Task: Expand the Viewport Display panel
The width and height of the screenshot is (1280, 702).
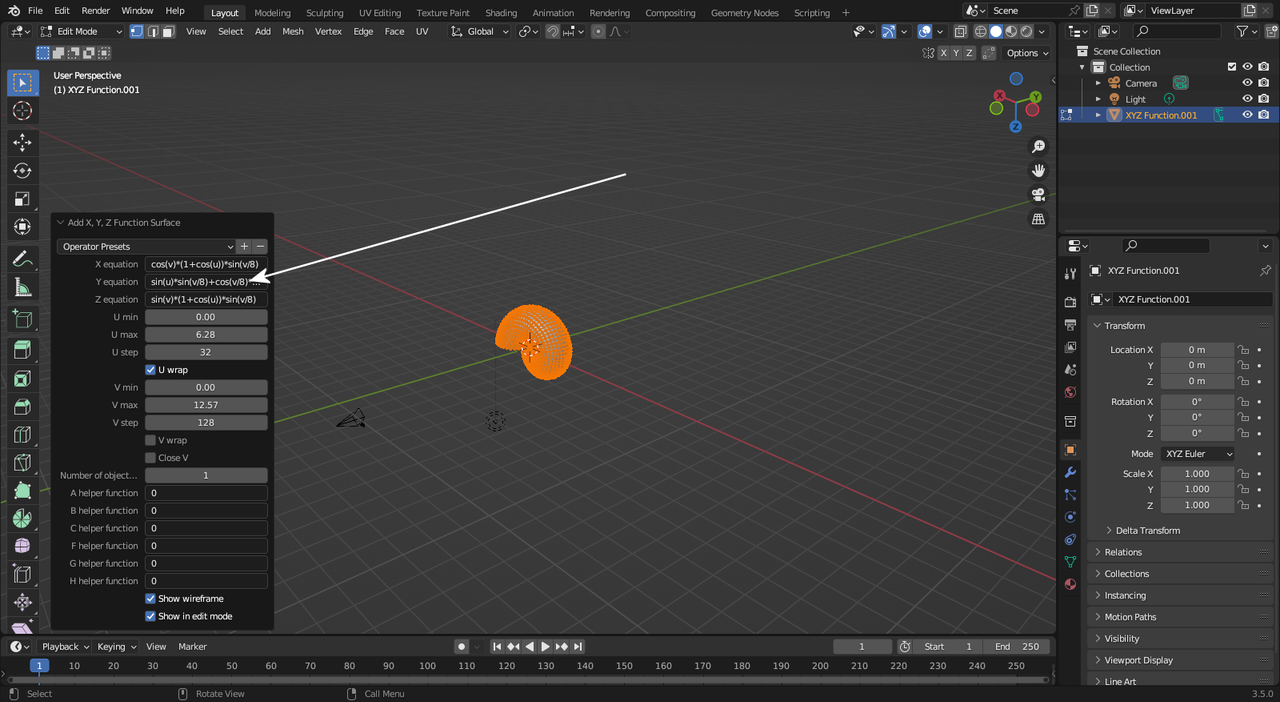Action: click(1139, 660)
